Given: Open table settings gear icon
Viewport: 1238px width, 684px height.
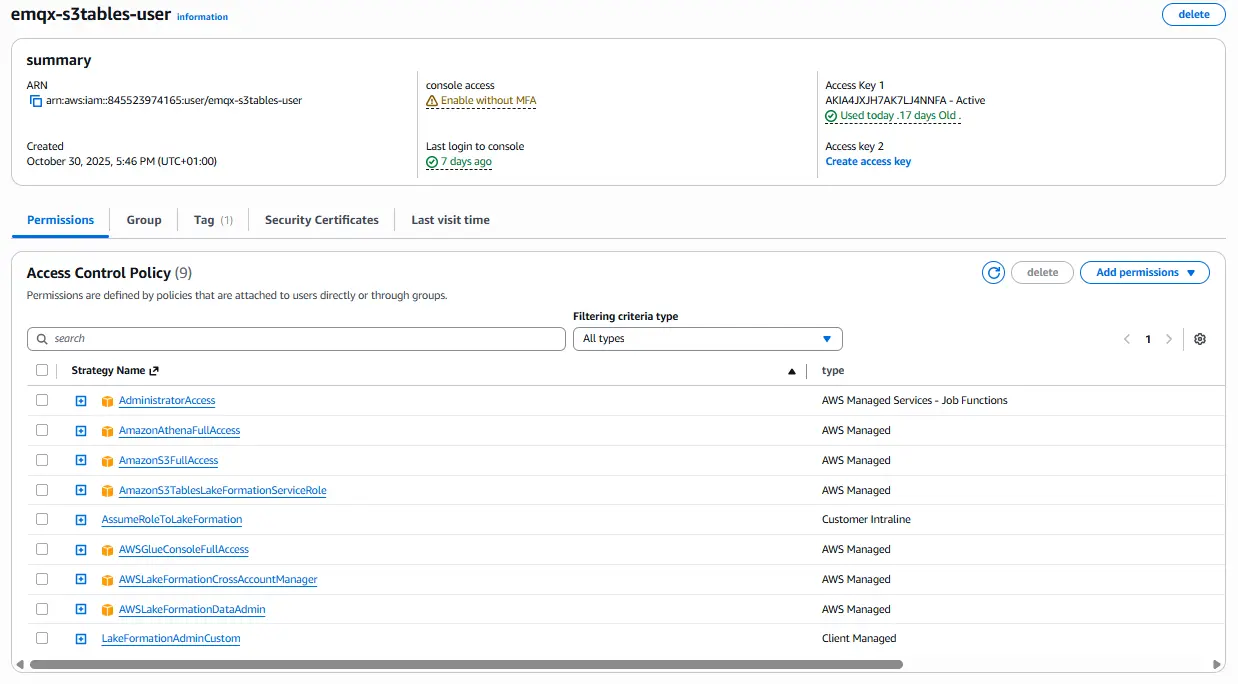Looking at the screenshot, I should pos(1200,339).
